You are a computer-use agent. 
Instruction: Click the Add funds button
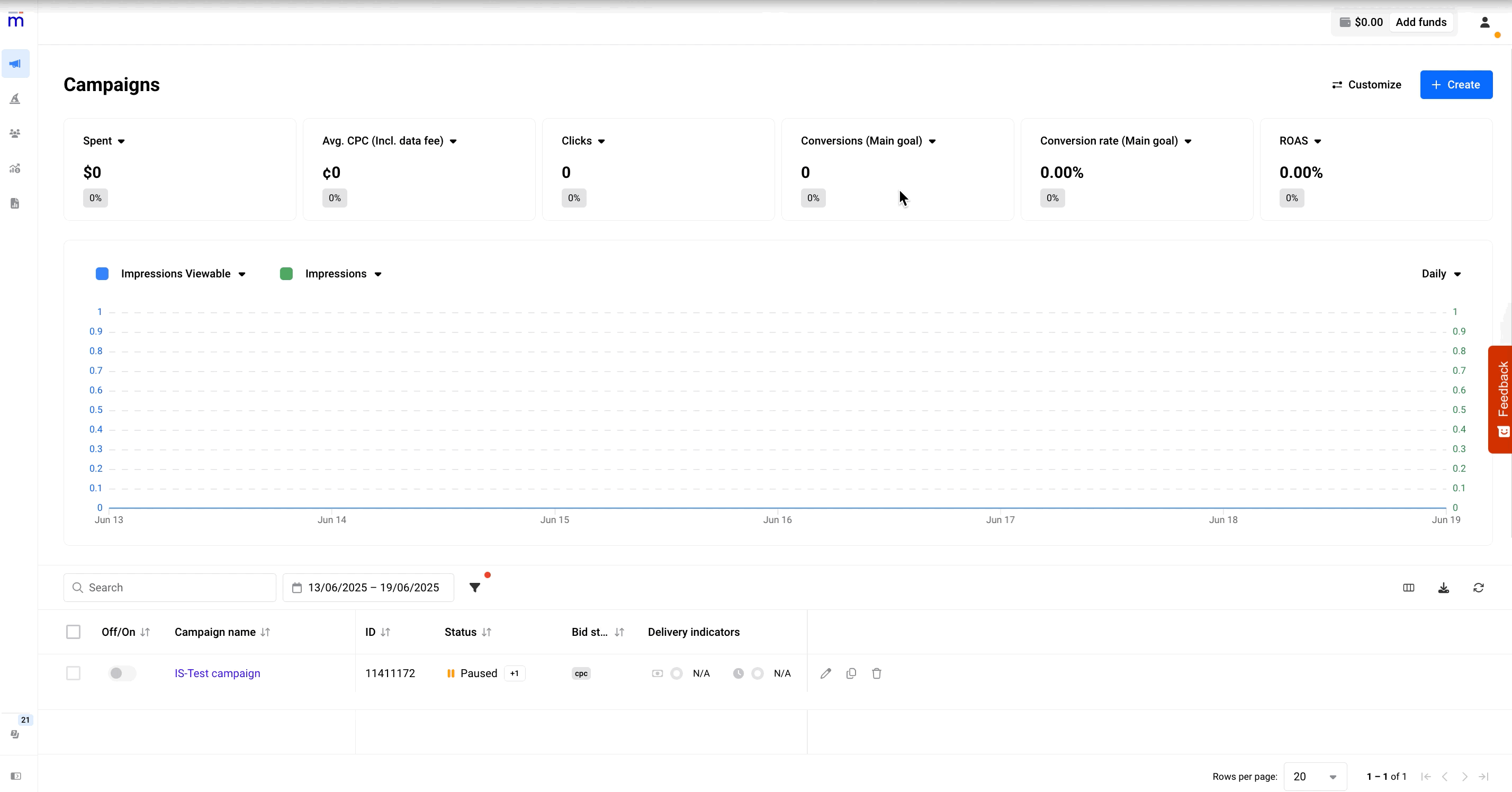coord(1421,22)
